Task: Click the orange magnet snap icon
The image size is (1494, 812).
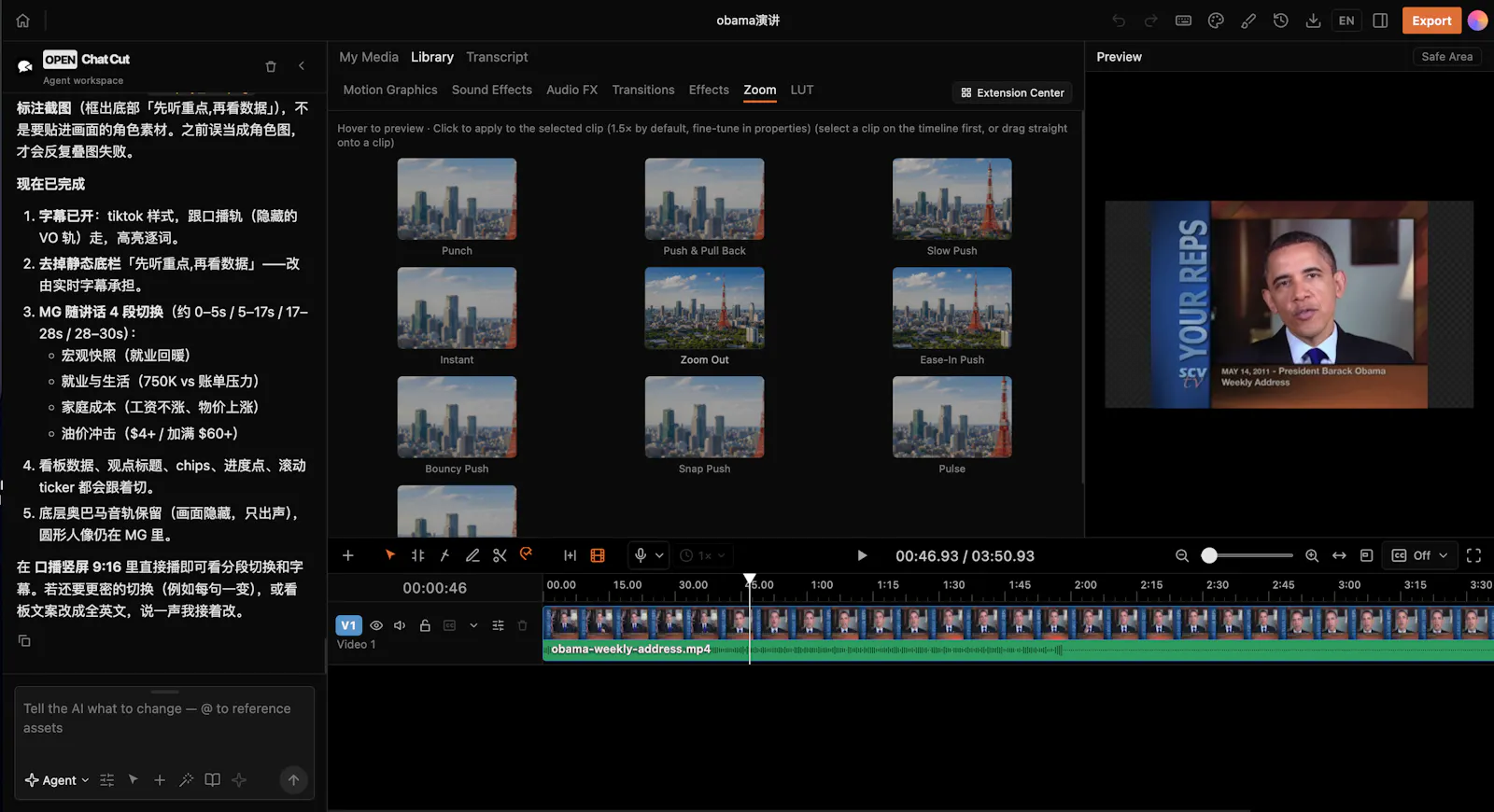Action: pyautogui.click(x=527, y=553)
